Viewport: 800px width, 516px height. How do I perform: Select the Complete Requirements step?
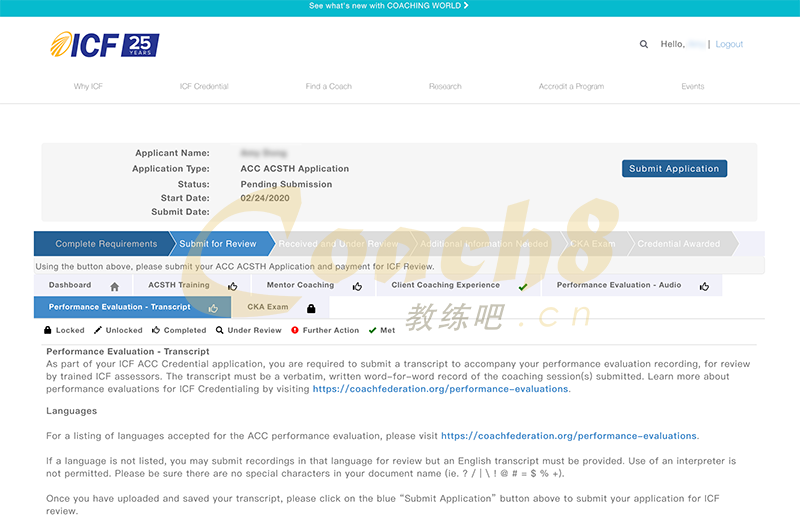tap(105, 244)
